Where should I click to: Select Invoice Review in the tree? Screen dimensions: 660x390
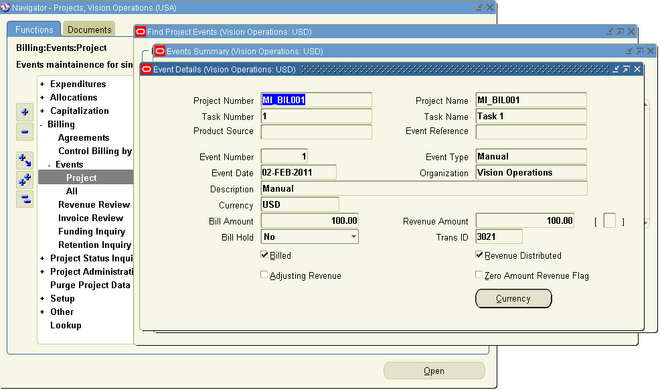tap(90, 218)
